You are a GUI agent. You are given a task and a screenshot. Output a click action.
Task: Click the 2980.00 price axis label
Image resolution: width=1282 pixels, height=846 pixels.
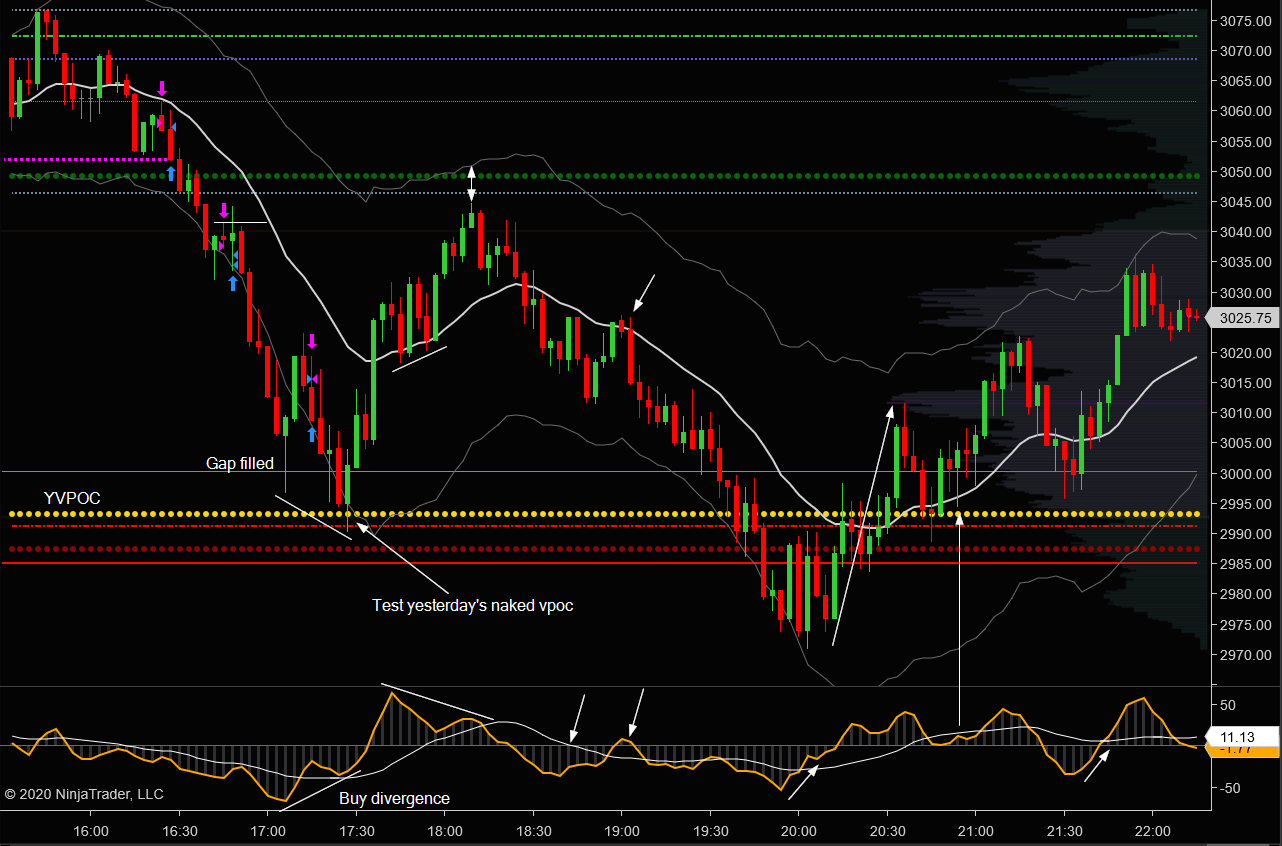(x=1246, y=594)
